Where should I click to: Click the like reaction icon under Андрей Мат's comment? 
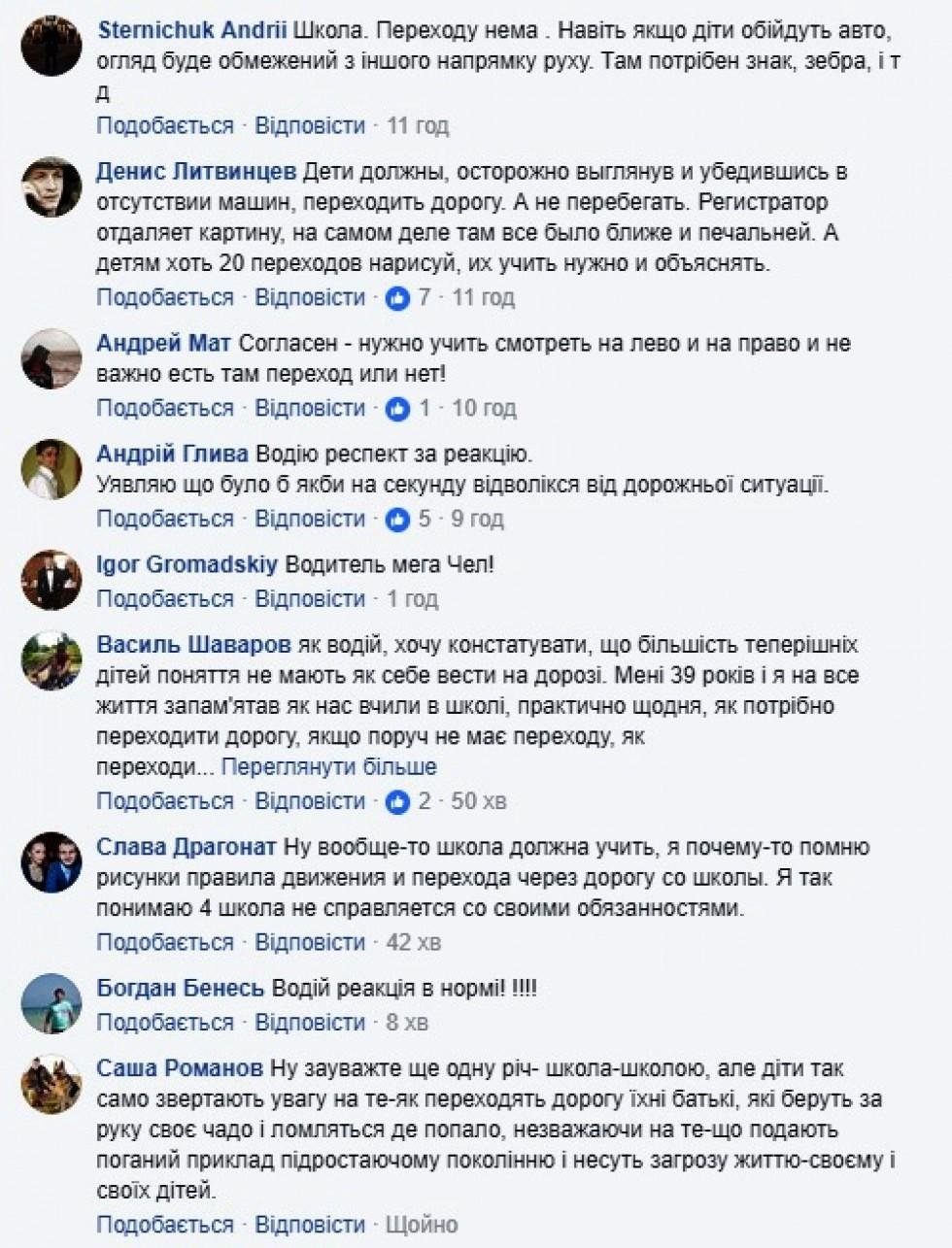(397, 409)
